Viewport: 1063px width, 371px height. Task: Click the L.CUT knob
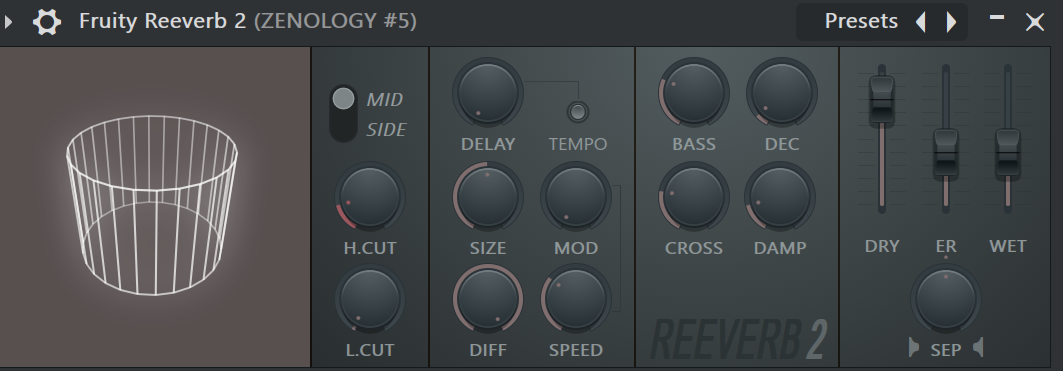tap(369, 299)
